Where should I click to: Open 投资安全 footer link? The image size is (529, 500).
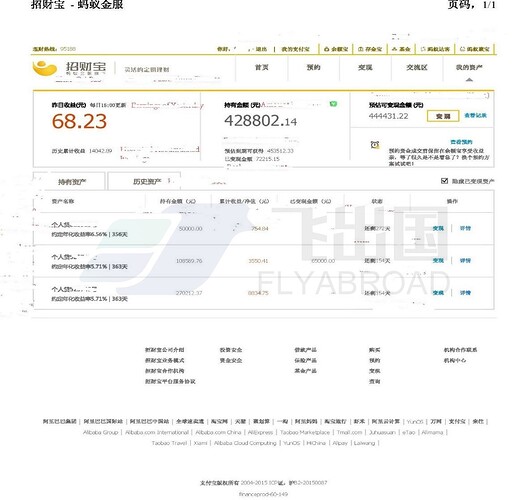point(231,350)
